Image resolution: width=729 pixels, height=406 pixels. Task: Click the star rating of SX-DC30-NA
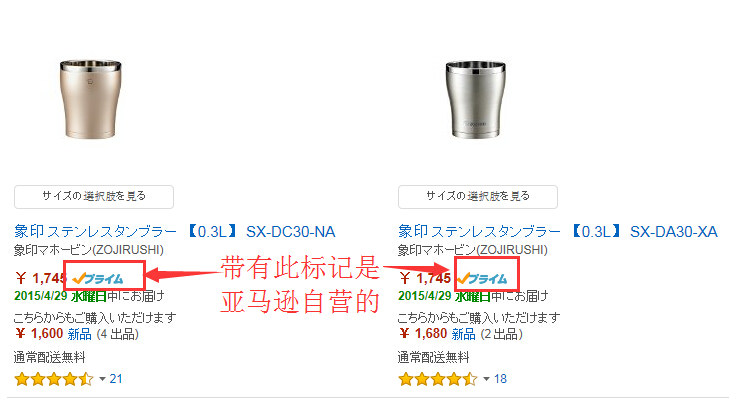(53, 379)
